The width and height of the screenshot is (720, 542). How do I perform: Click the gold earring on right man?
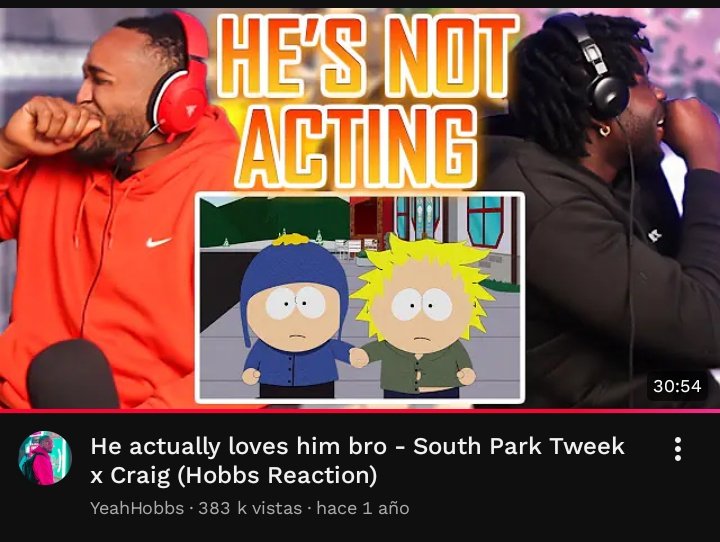[605, 131]
